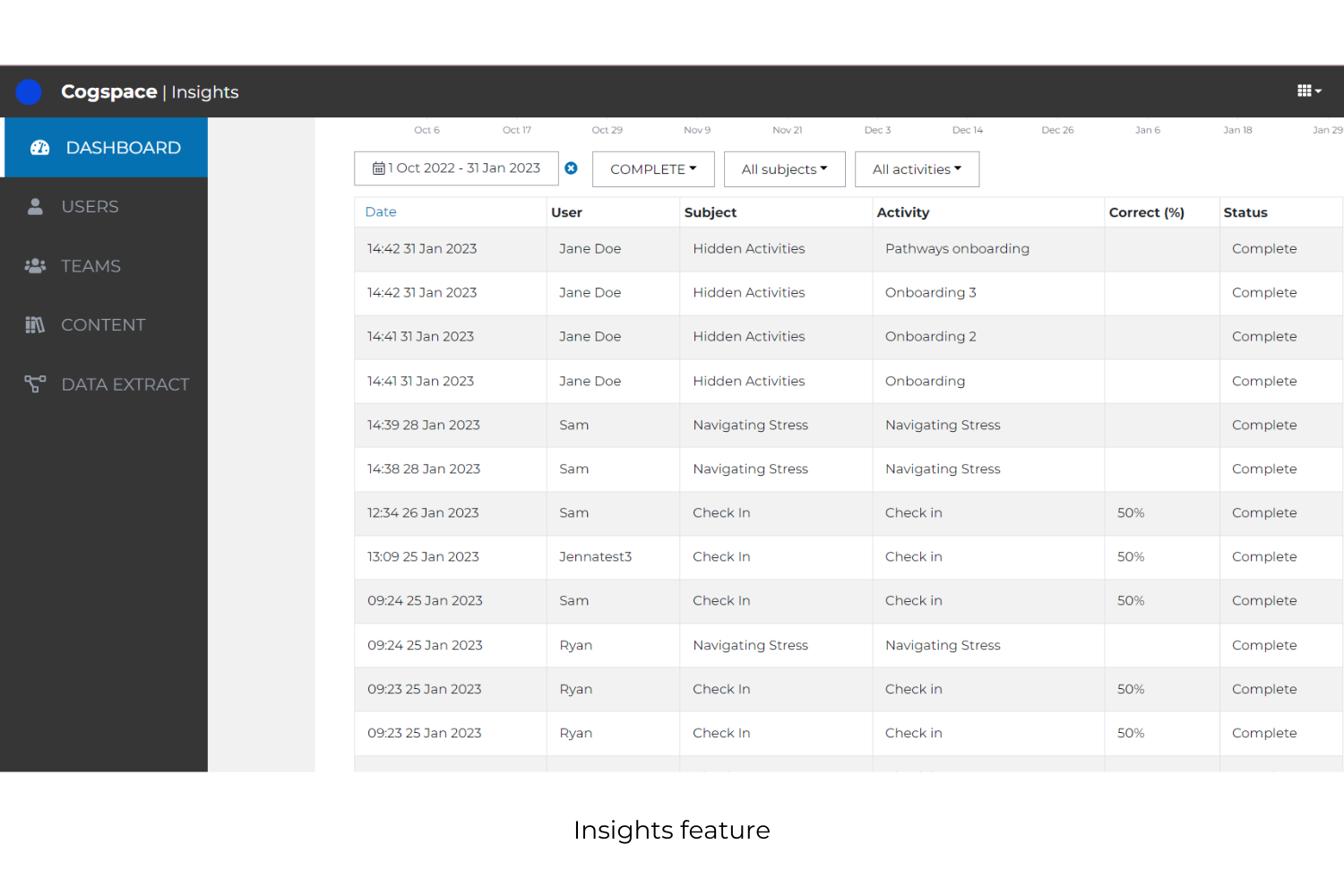Open the date range picker field
Screen dimensions: 1344x896
(x=456, y=168)
